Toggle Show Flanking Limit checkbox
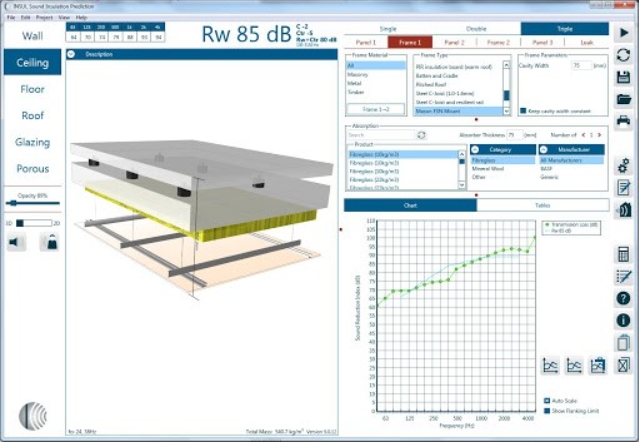Screen dimensions: 639x445 pos(547,411)
